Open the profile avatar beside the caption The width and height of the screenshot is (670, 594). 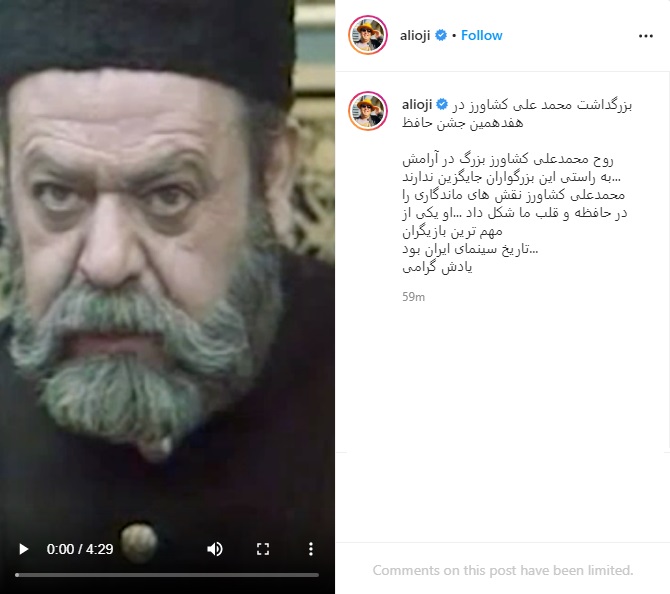click(368, 111)
